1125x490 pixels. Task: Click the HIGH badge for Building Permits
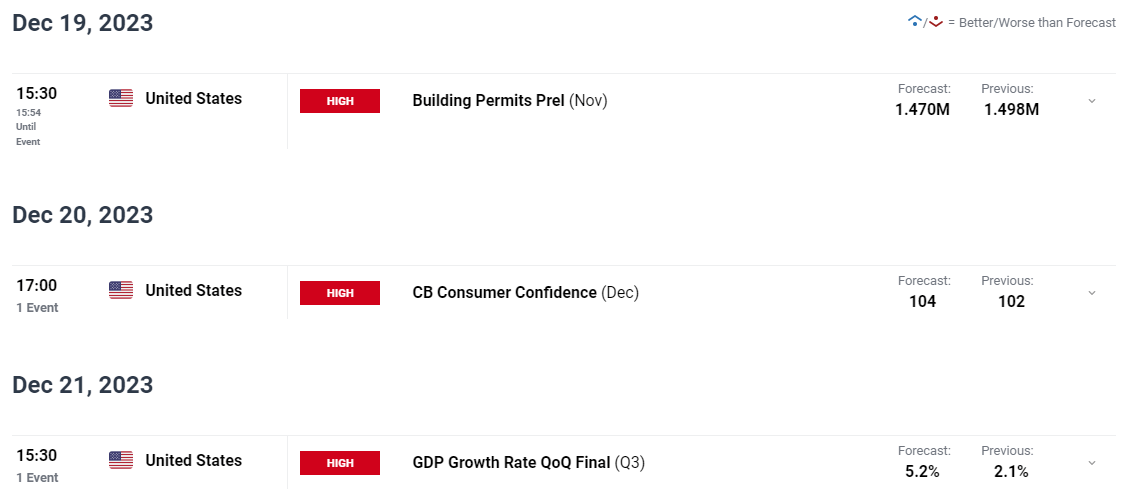tap(339, 101)
